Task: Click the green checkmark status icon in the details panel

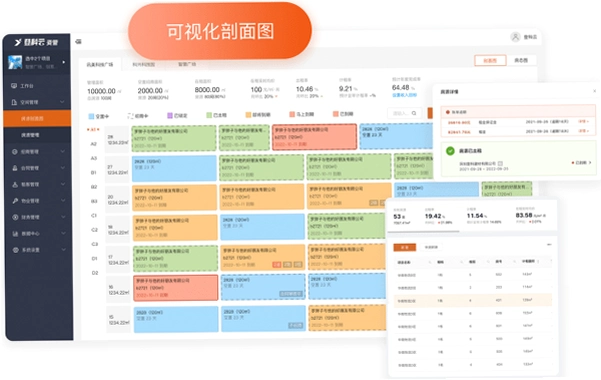Action: [450, 151]
